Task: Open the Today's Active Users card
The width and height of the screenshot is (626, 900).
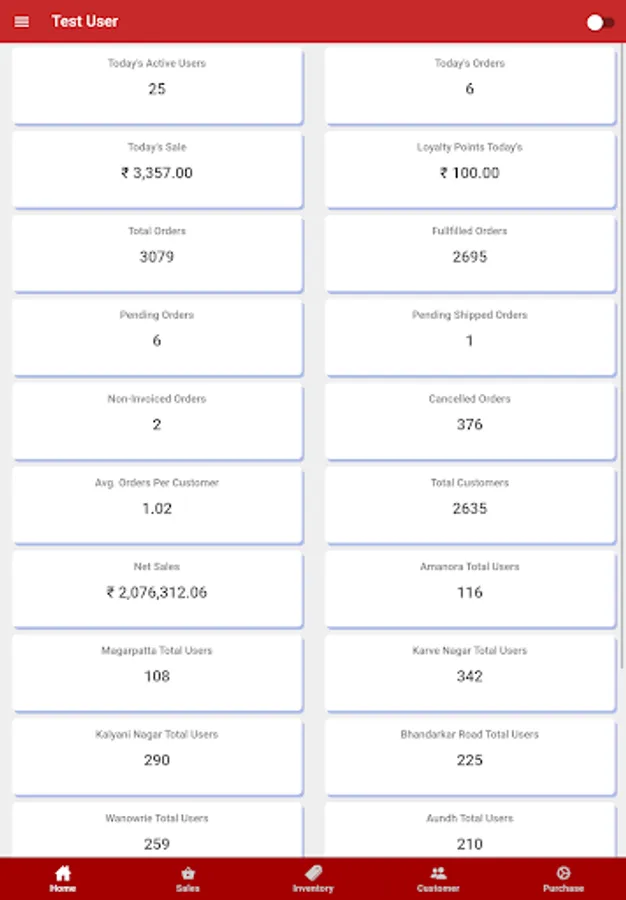Action: coord(157,86)
